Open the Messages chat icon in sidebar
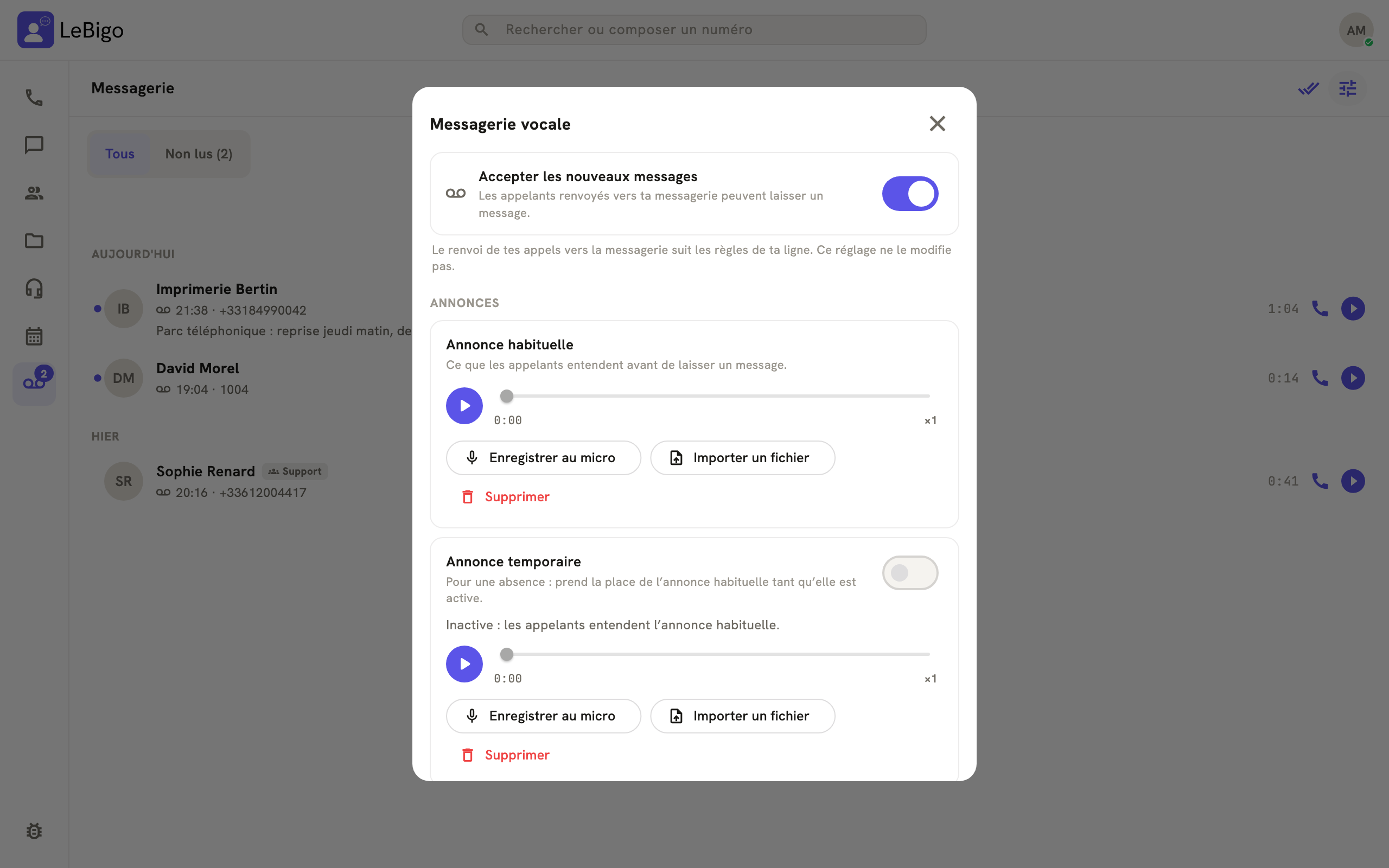Image resolution: width=1389 pixels, height=868 pixels. pos(34,145)
